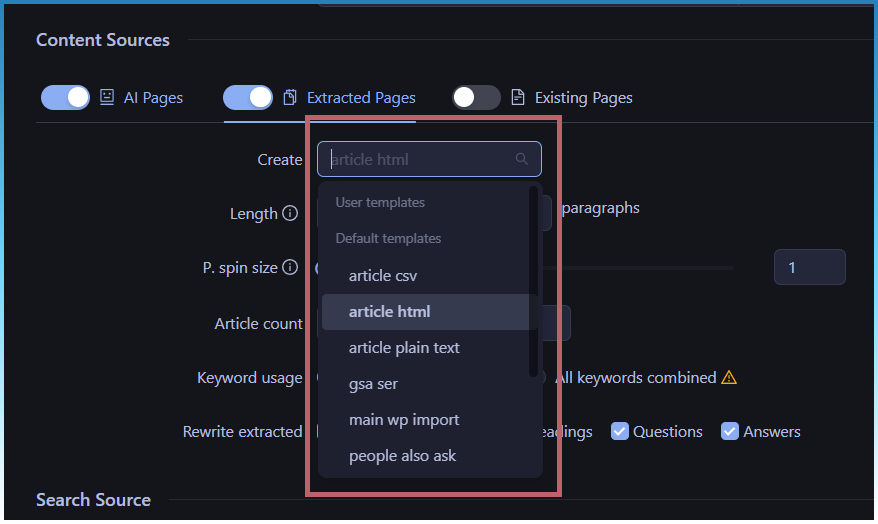Turn off the Extracted Pages toggle

pos(248,97)
